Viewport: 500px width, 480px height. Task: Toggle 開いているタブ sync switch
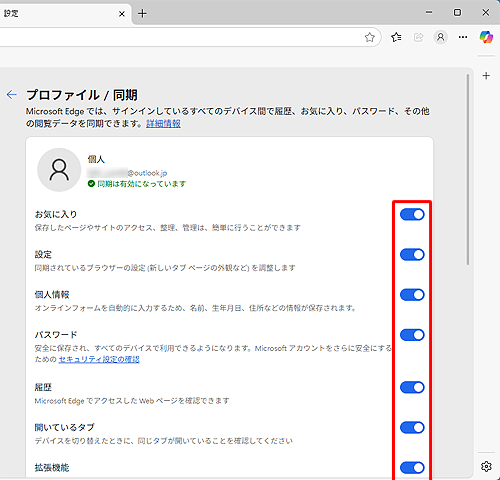(x=412, y=427)
